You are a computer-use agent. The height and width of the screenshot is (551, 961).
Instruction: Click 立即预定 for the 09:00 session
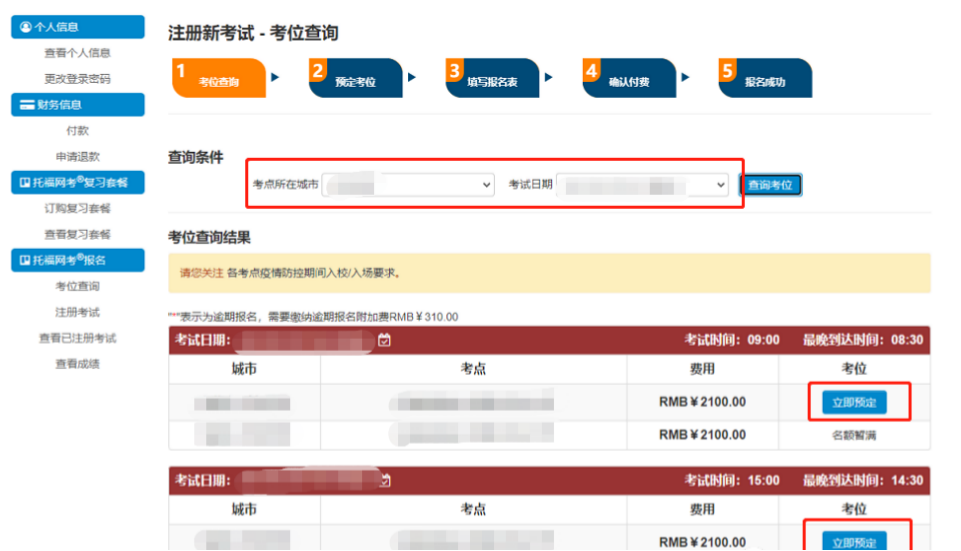(x=846, y=403)
